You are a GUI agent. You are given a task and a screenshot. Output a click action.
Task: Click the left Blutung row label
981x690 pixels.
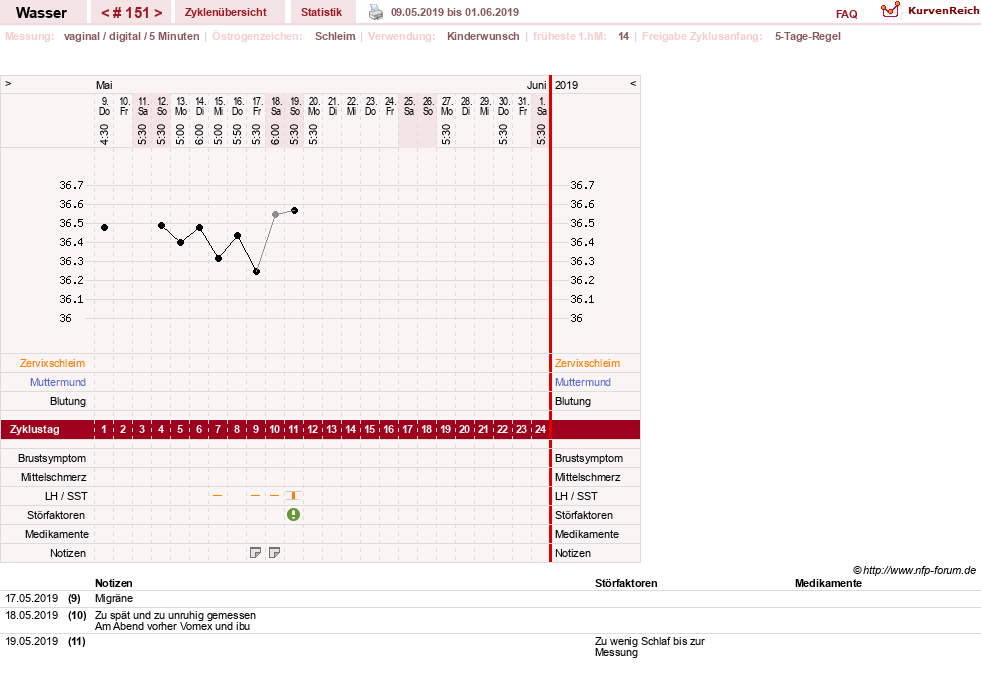(x=68, y=402)
